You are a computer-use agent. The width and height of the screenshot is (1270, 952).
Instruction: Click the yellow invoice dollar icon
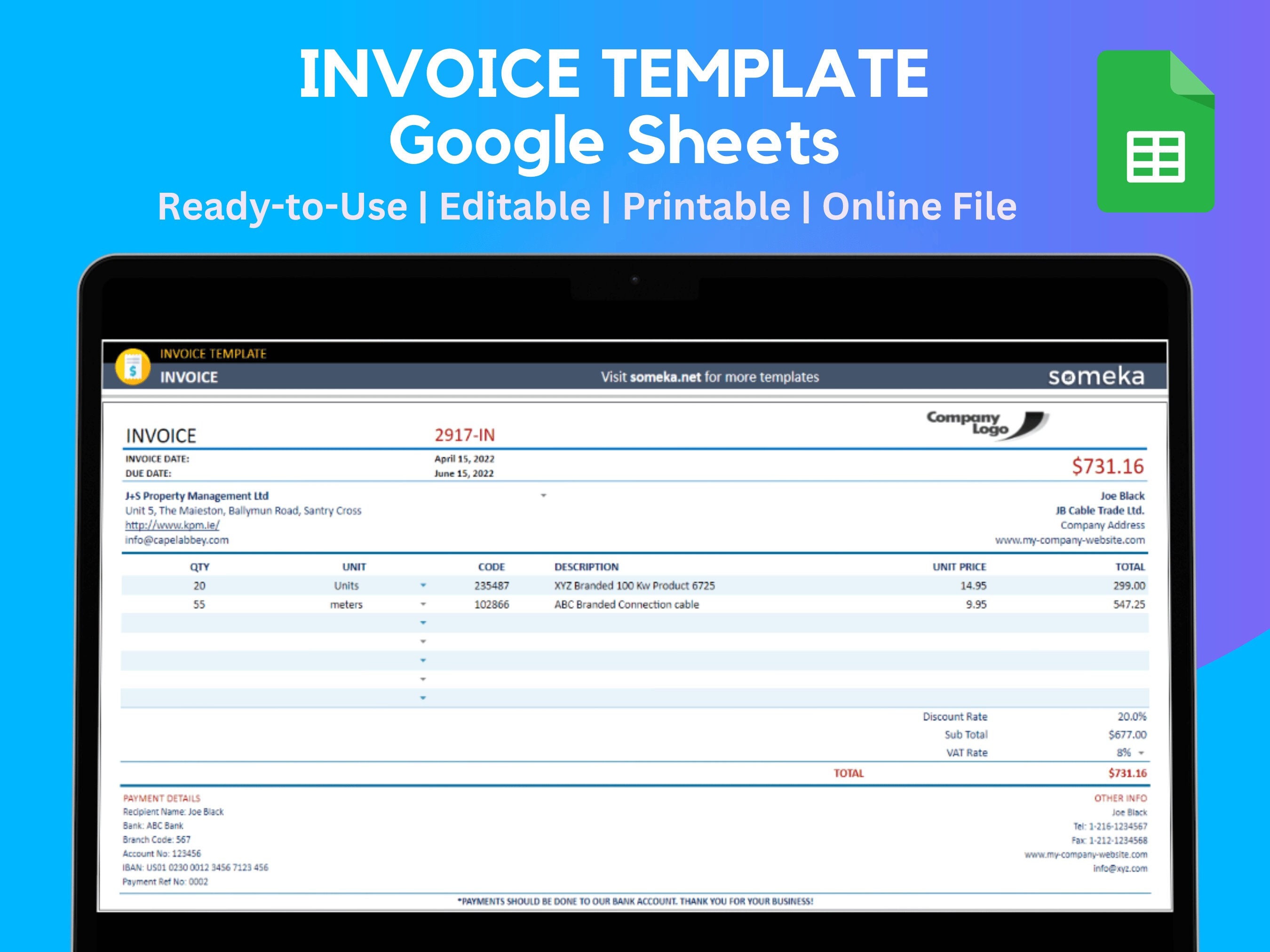(x=133, y=367)
